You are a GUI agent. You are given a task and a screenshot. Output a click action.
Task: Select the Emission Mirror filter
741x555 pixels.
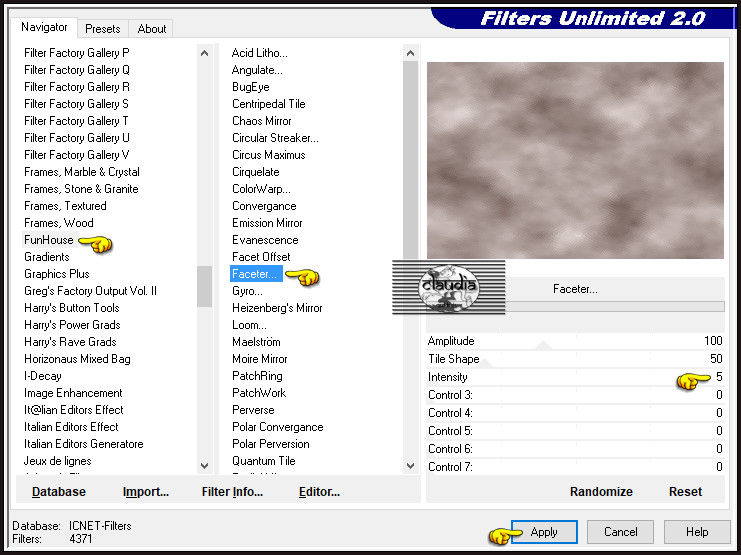267,223
